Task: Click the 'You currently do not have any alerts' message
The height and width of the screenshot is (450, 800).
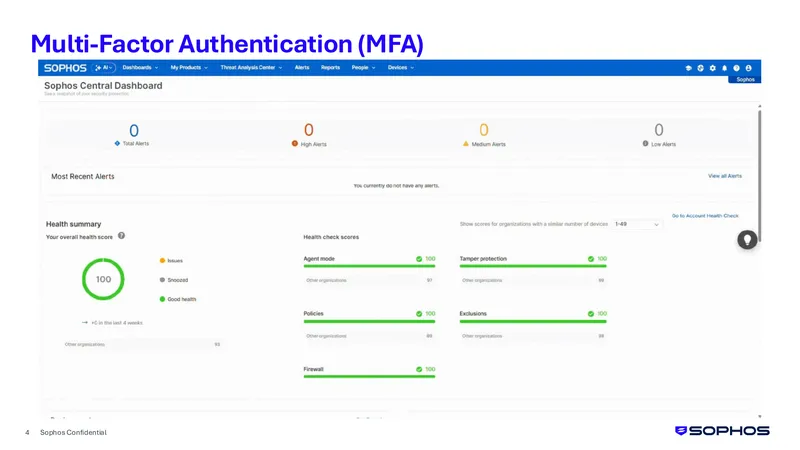Action: pos(396,186)
